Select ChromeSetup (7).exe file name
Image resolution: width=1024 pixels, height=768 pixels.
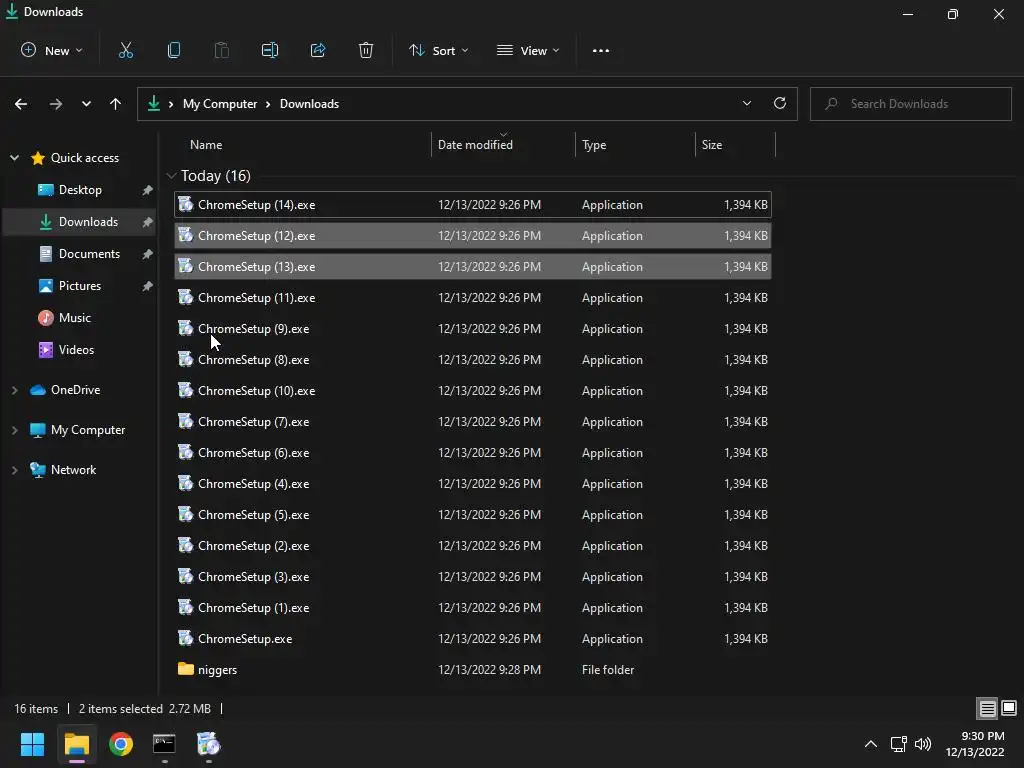point(253,422)
